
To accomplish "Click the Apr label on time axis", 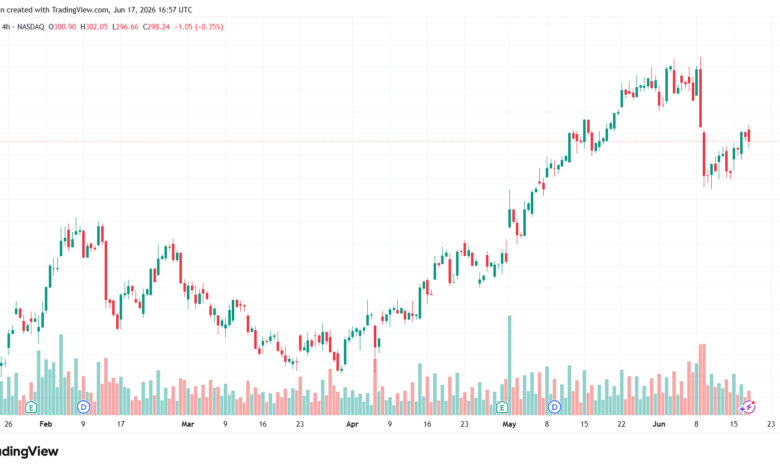I will (x=352, y=424).
